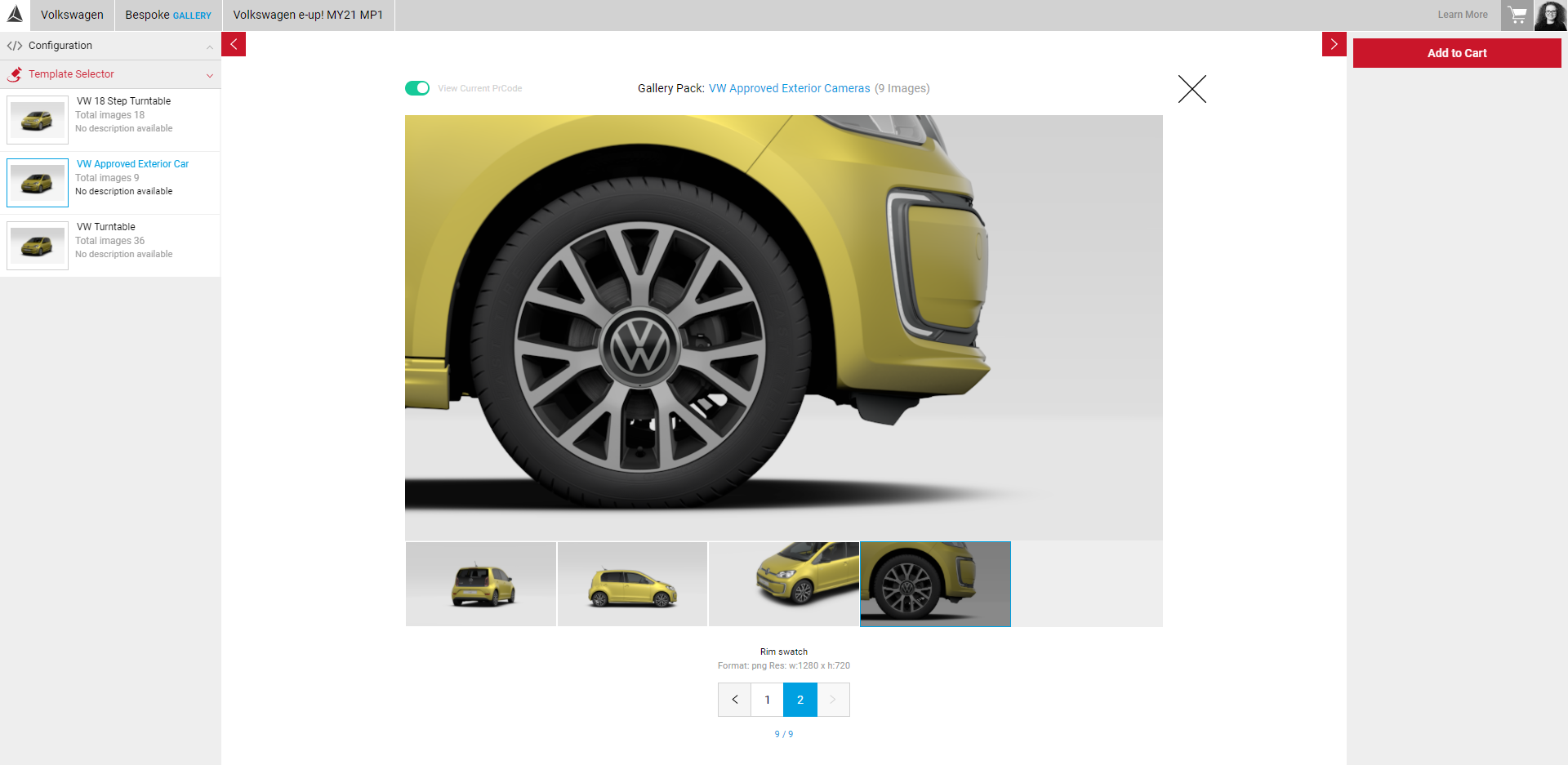Click the large wheel preview image
1568x765 pixels.
click(784, 327)
